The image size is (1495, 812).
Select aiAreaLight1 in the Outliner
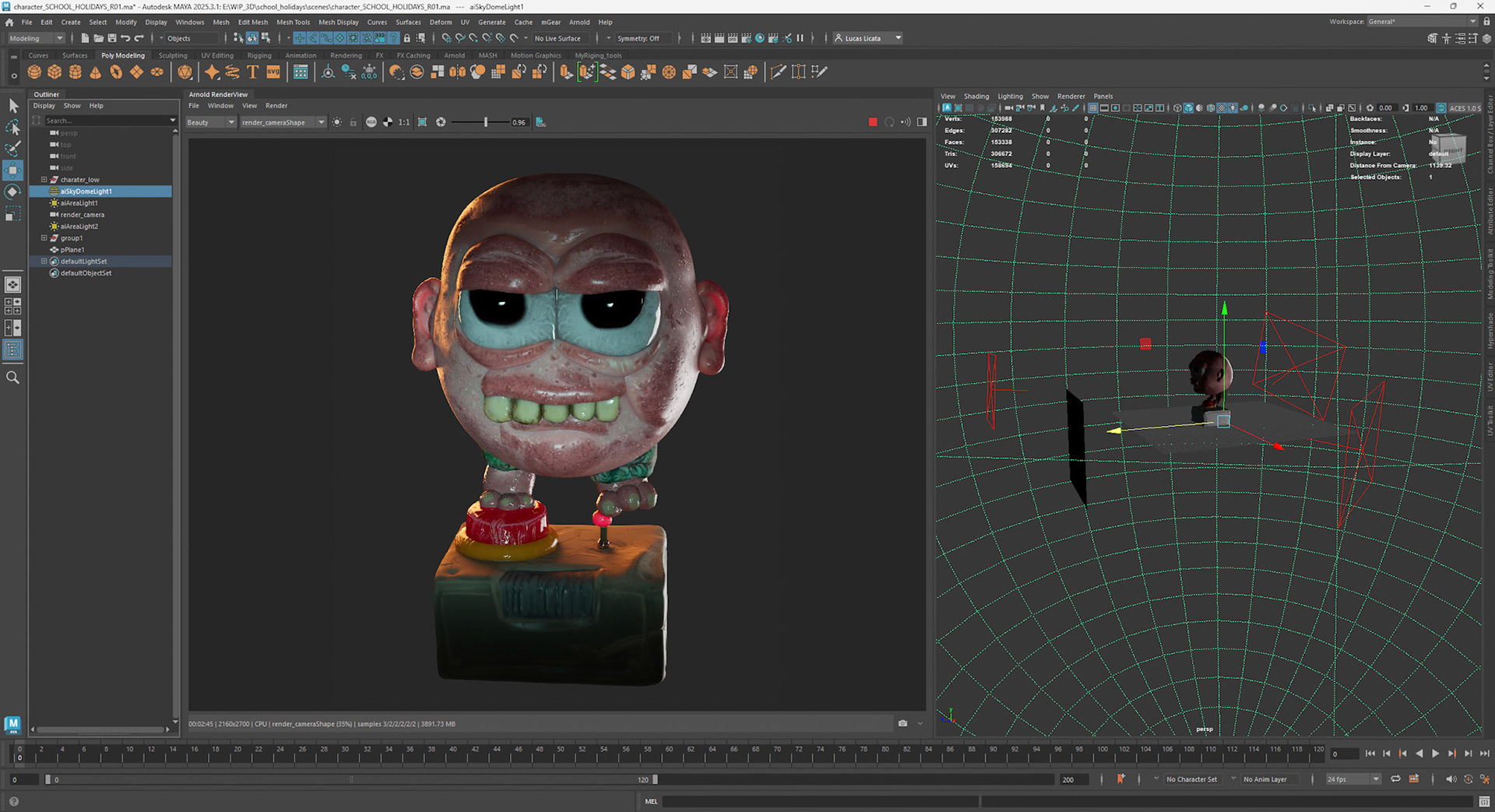[x=79, y=203]
